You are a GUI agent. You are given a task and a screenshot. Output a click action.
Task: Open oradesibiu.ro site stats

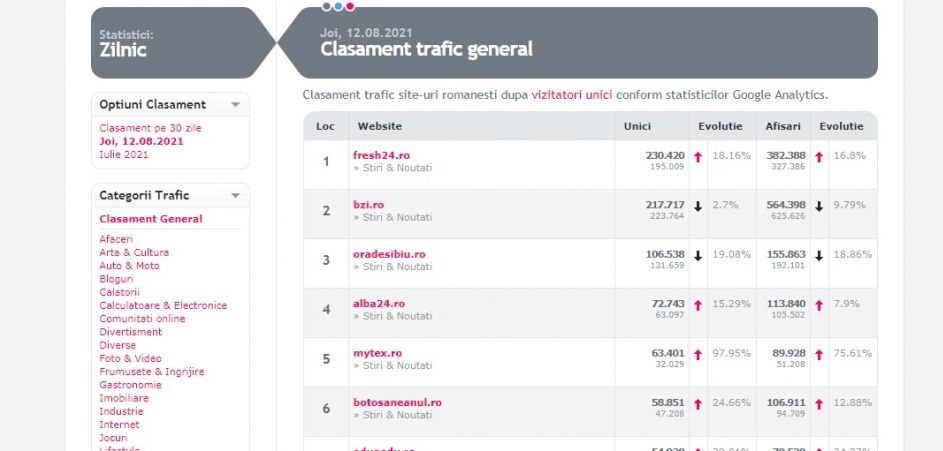pyautogui.click(x=389, y=254)
